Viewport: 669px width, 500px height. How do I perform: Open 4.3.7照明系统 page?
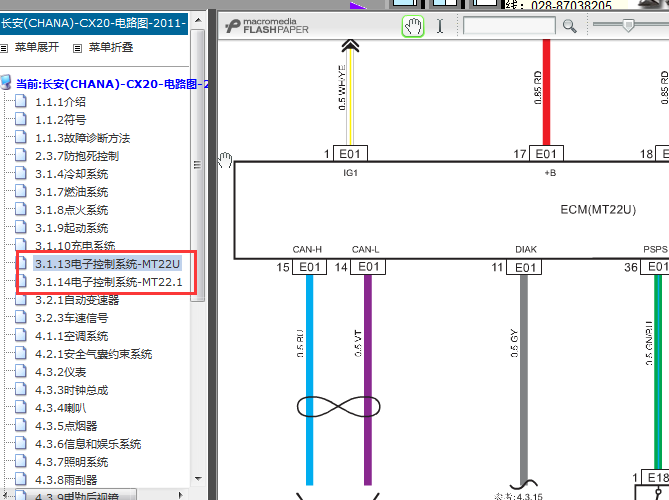tap(71, 462)
